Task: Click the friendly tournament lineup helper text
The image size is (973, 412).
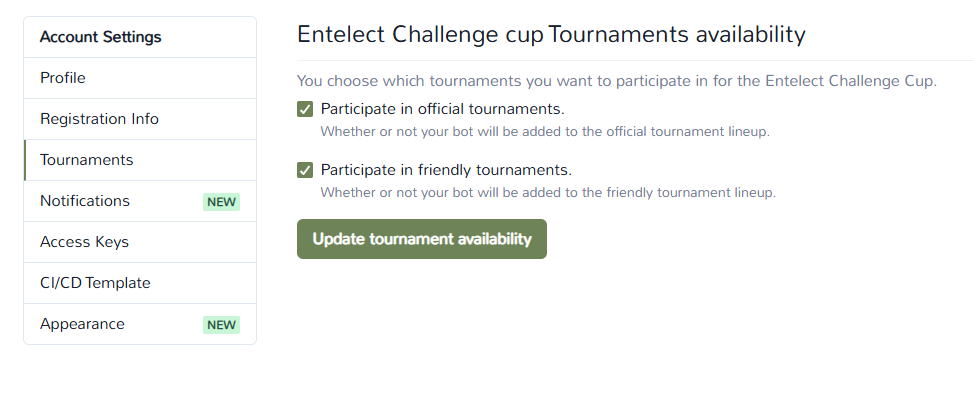Action: (548, 193)
